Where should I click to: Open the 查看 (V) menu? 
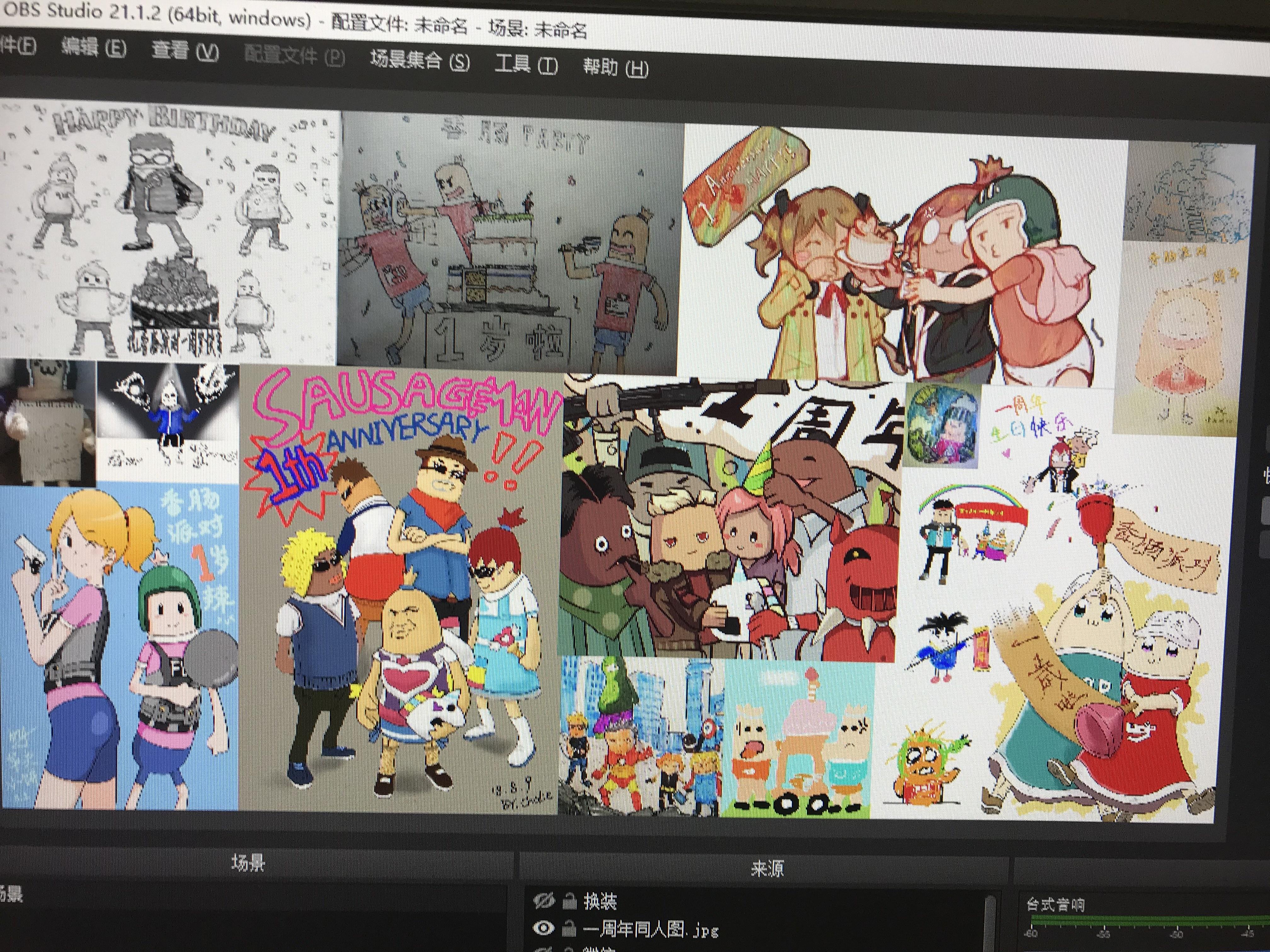coord(185,52)
